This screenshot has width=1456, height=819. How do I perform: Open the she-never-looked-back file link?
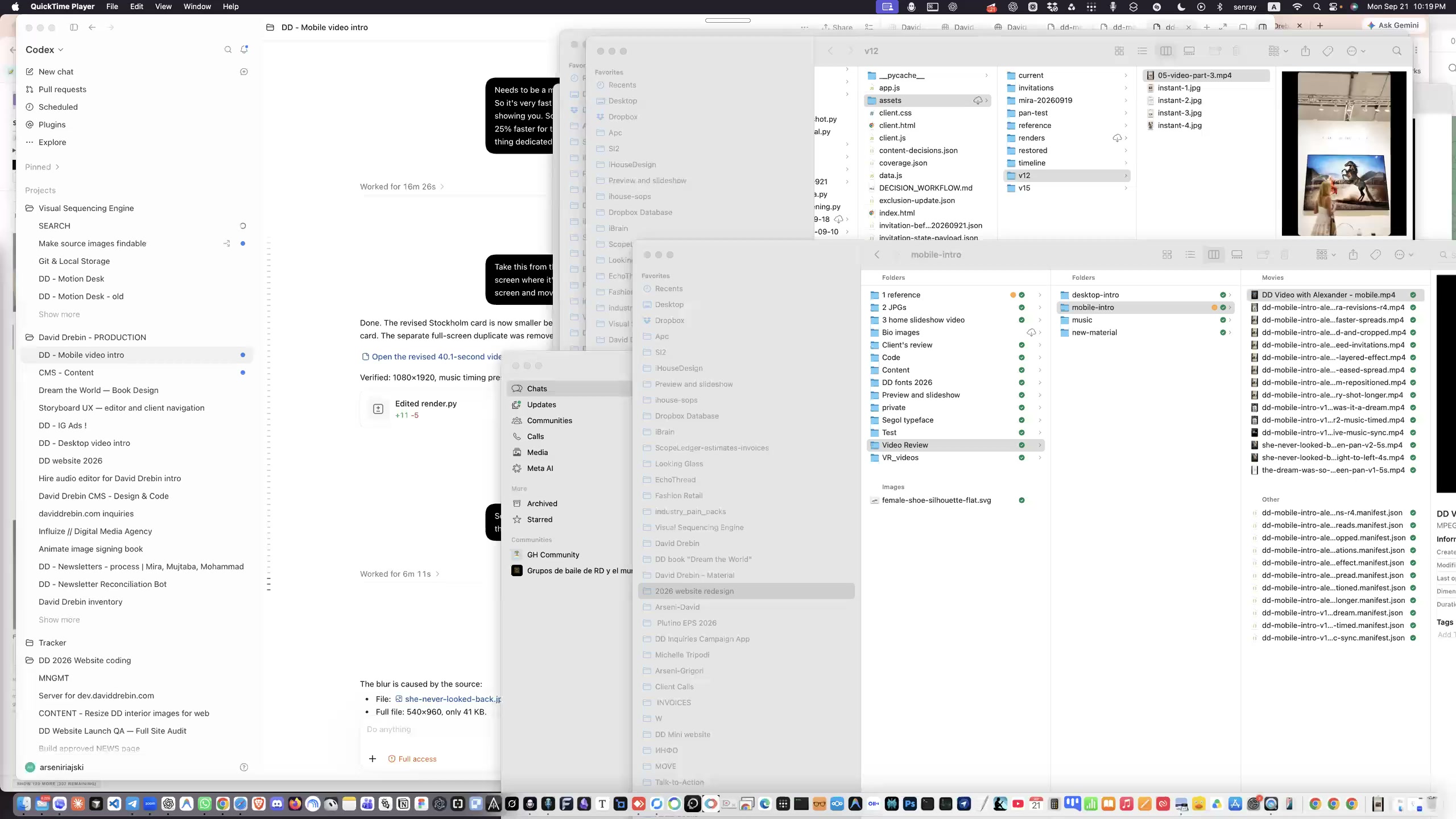pos(448,699)
